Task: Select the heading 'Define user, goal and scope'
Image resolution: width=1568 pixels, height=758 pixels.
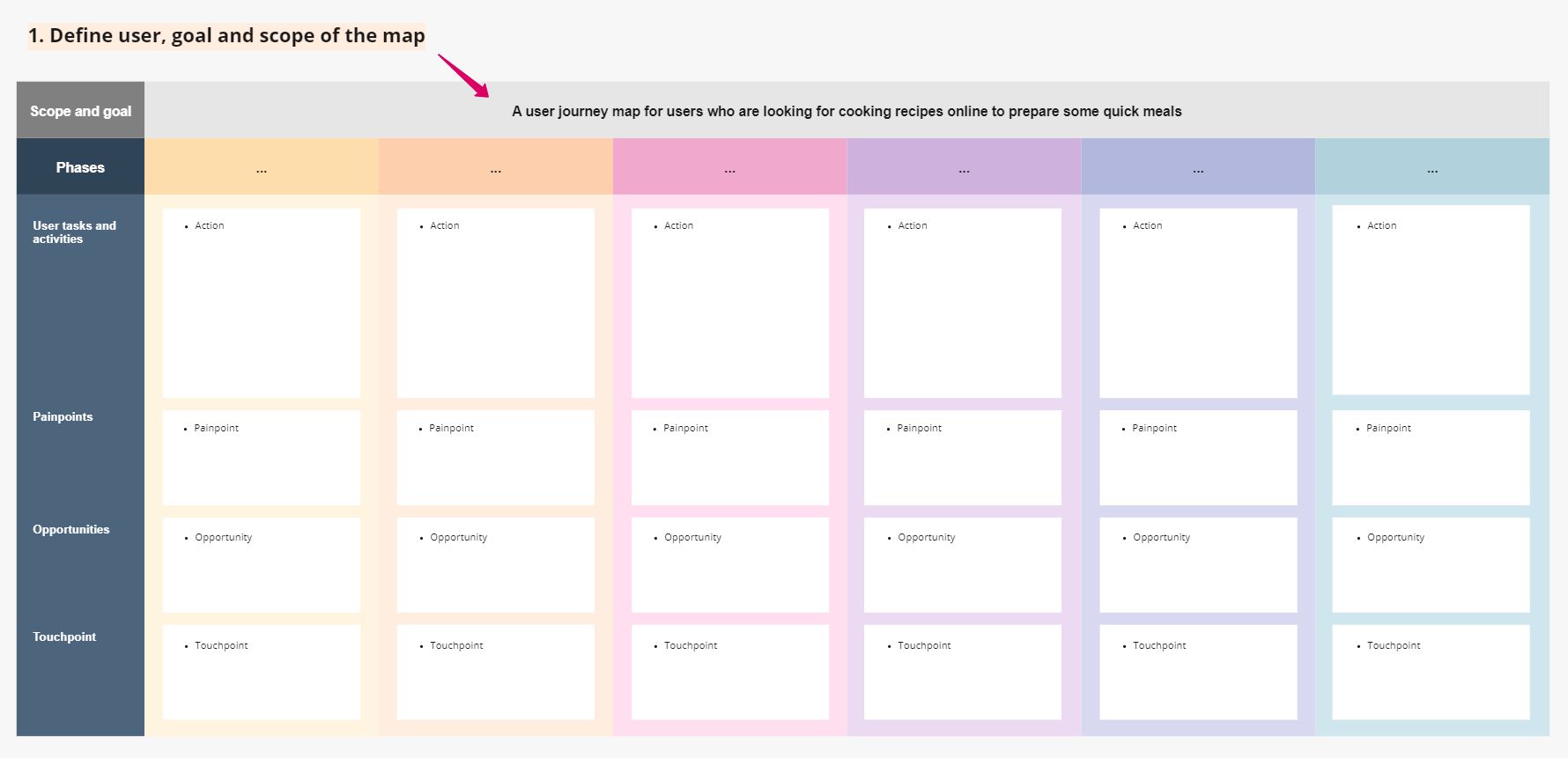Action: [x=226, y=36]
